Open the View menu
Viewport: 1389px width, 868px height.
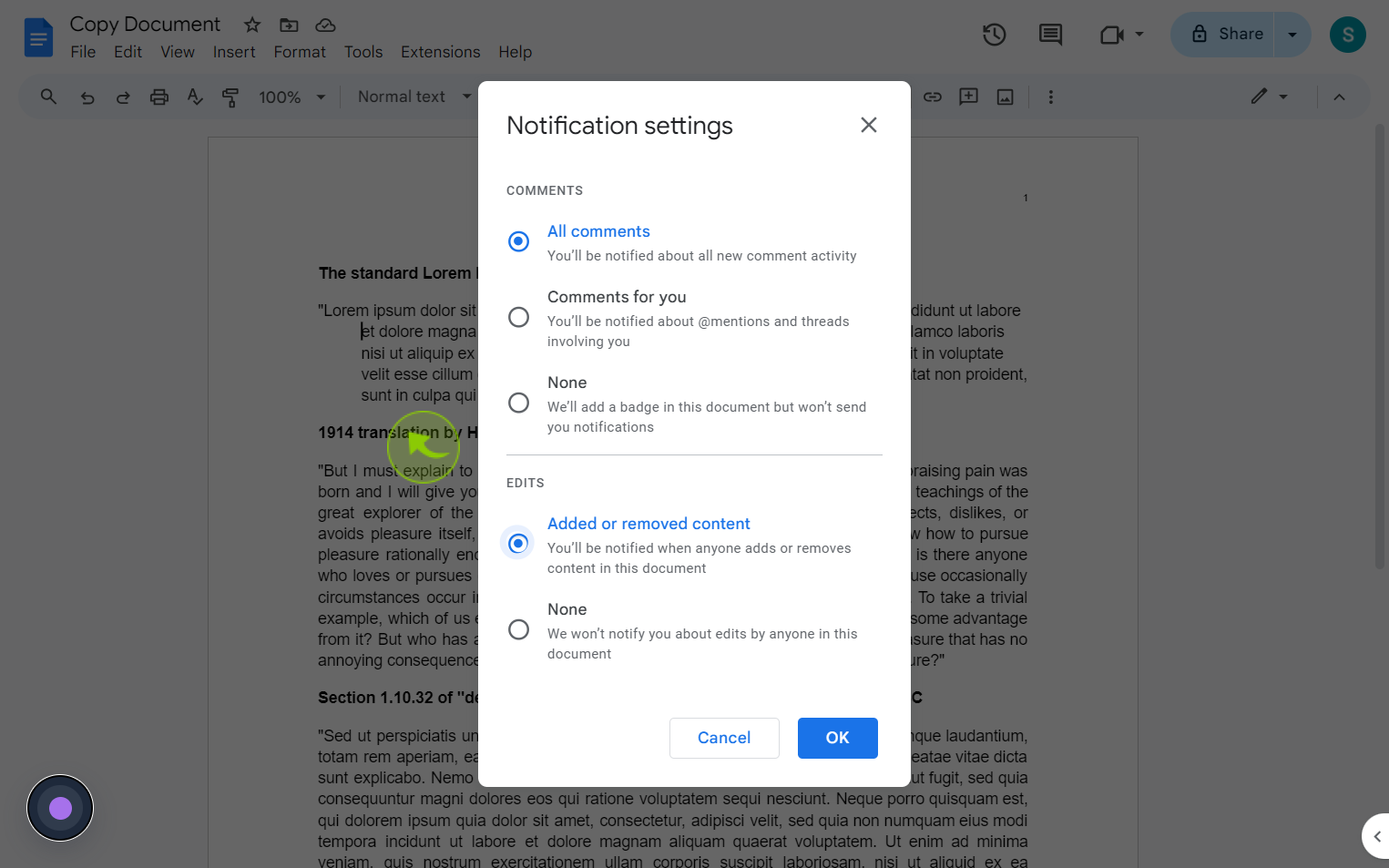tap(178, 52)
